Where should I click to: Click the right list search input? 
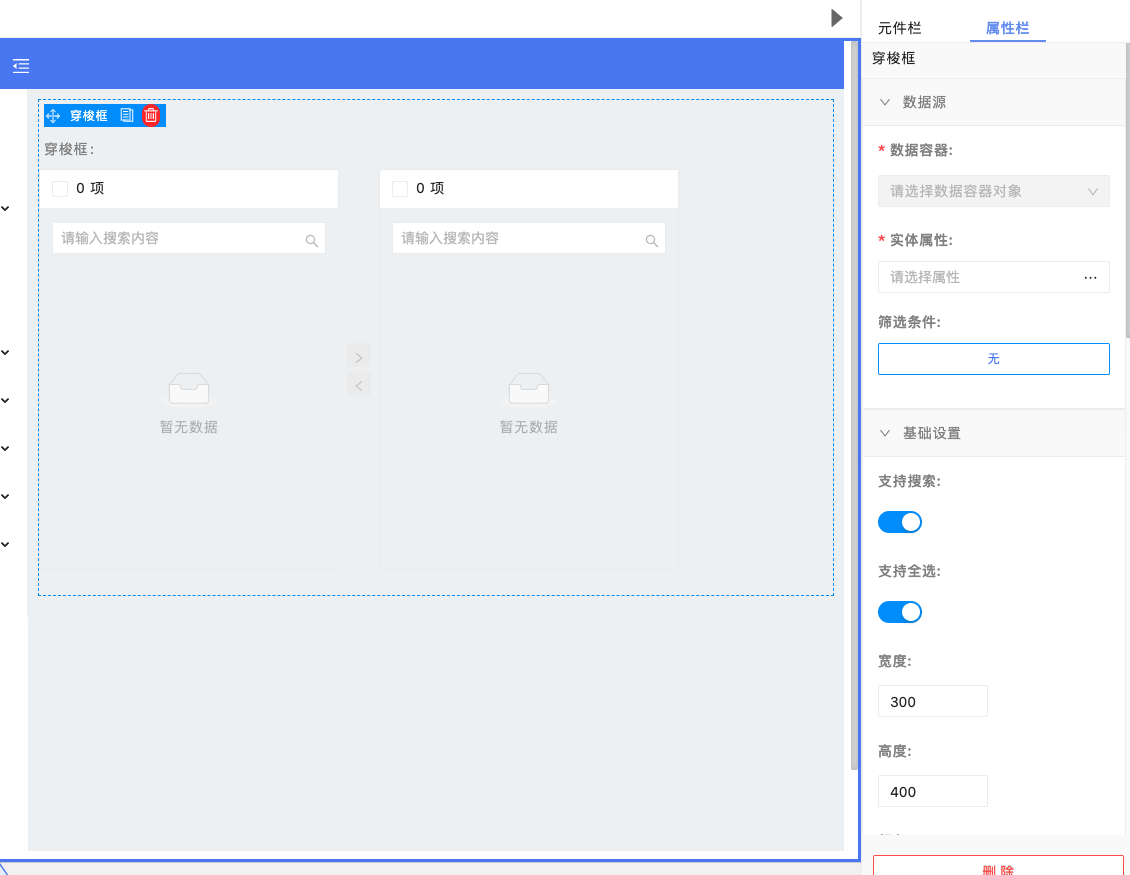tap(529, 239)
